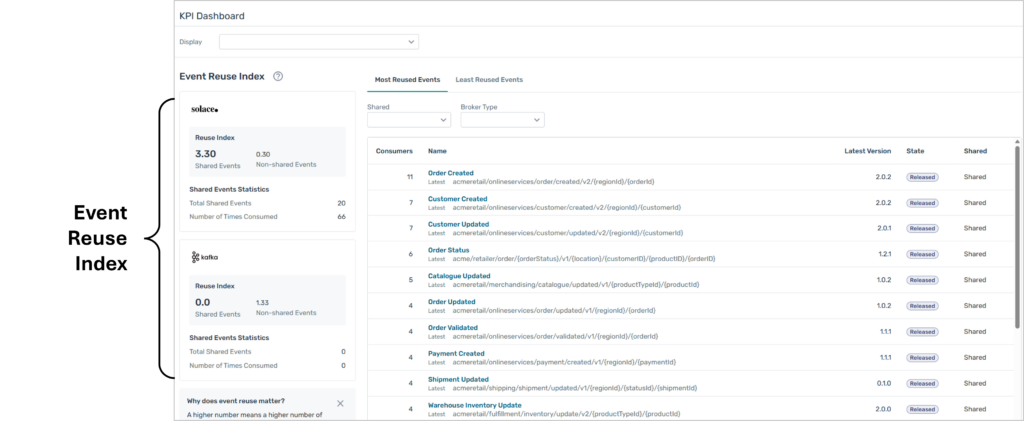Click the Released badge for Order Created
Viewport: 1024px width, 421px height.
click(922, 177)
